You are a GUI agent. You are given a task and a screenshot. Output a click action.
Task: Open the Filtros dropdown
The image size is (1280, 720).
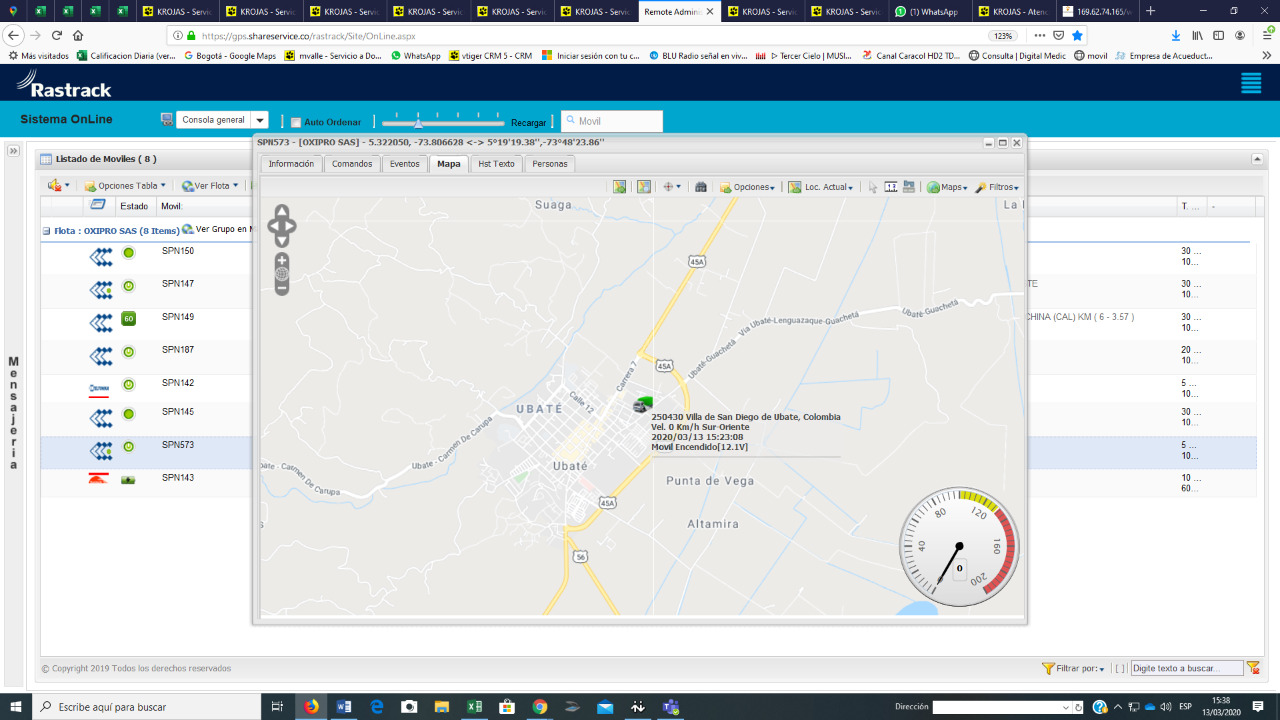click(x=997, y=187)
